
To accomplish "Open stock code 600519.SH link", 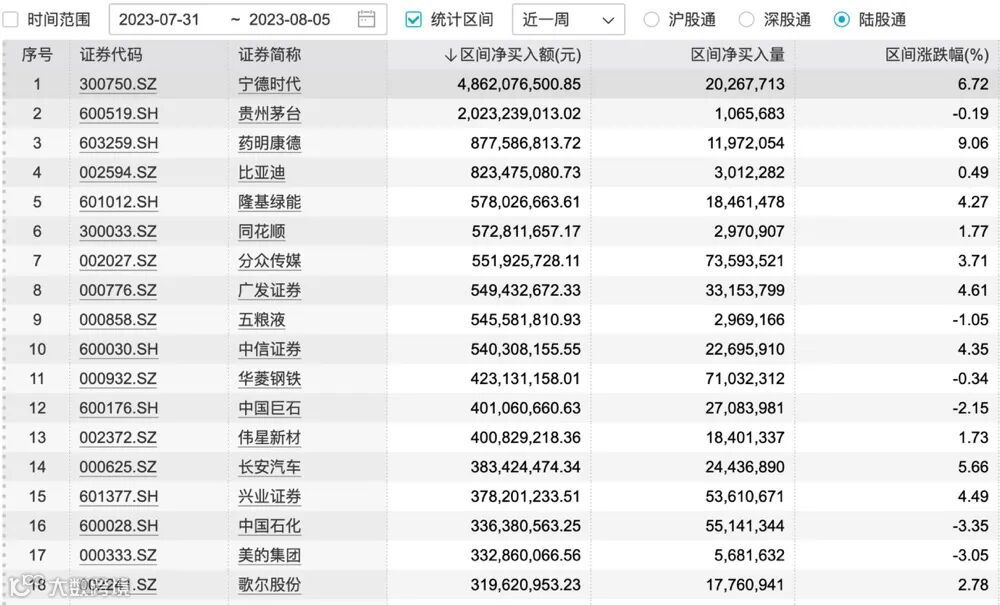I will click(x=119, y=113).
